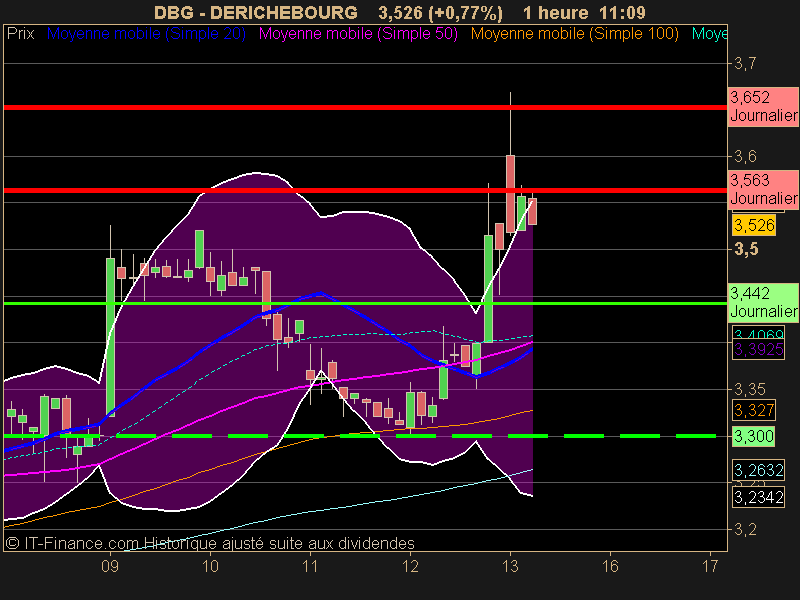This screenshot has width=800, height=600.
Task: Click the '1 heure' timeframe label
Action: point(556,12)
